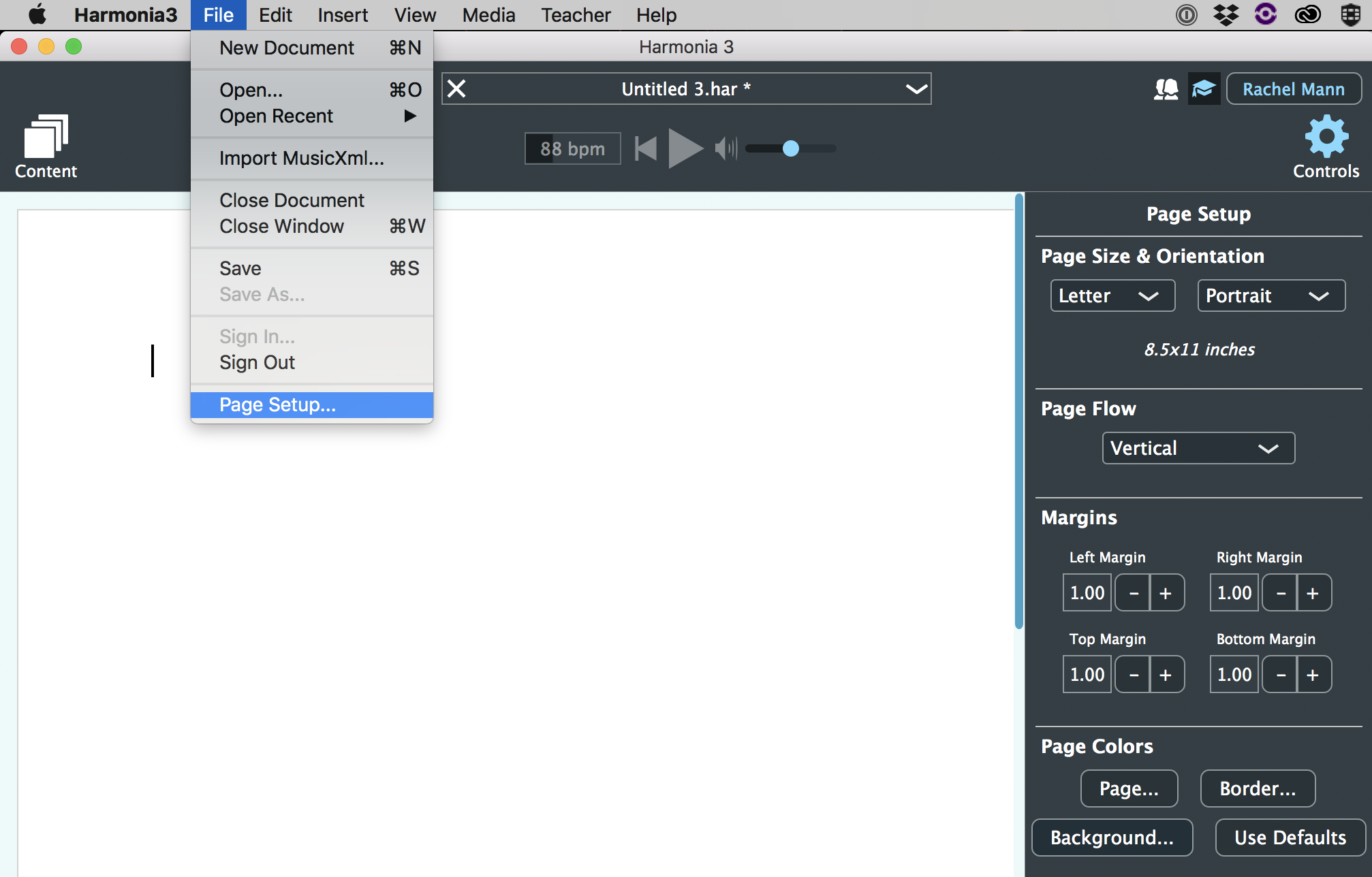1372x877 pixels.
Task: Click the Creative Cloud menu bar icon
Action: click(1307, 14)
